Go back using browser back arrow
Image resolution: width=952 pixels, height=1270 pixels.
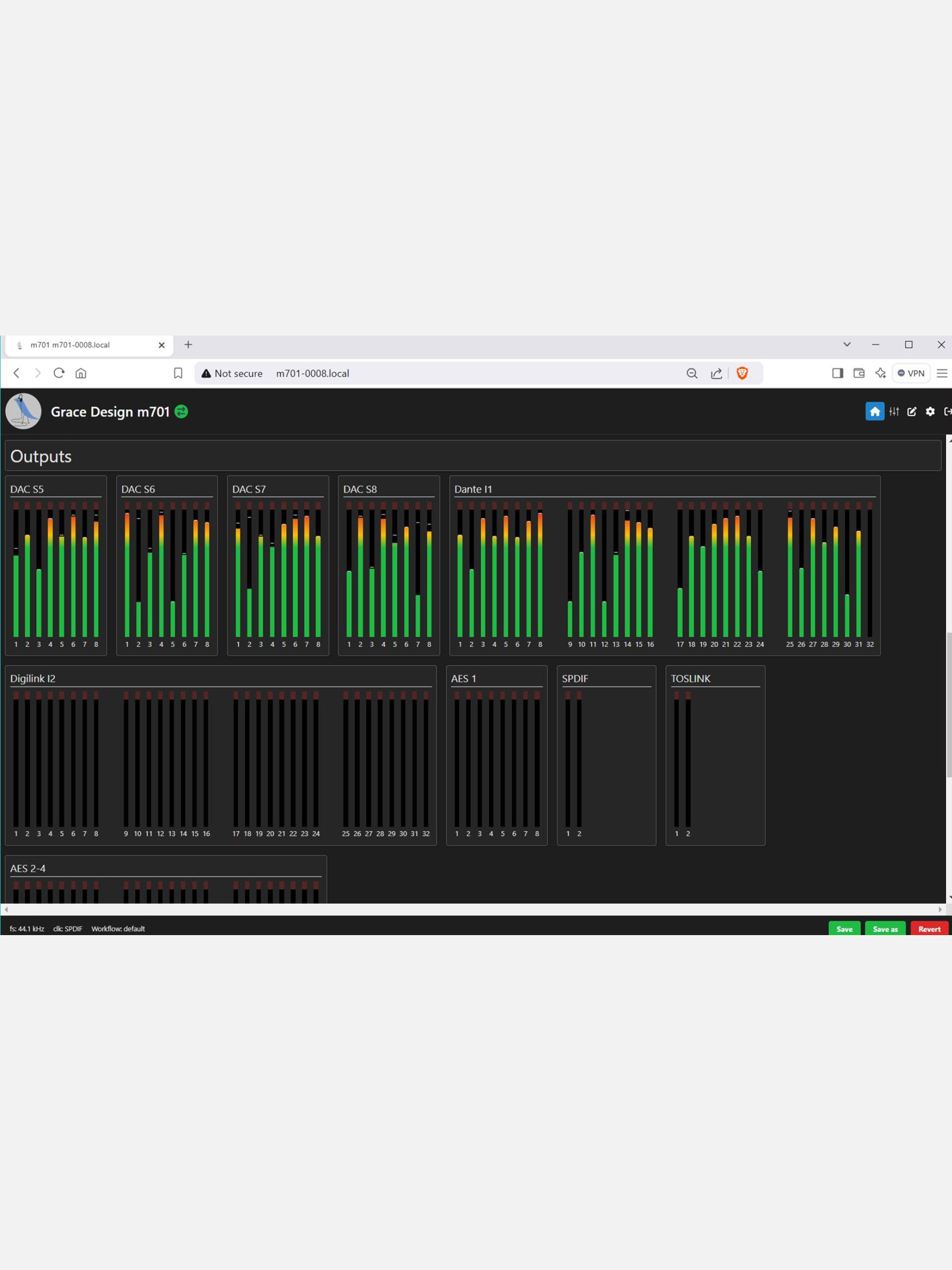point(17,373)
